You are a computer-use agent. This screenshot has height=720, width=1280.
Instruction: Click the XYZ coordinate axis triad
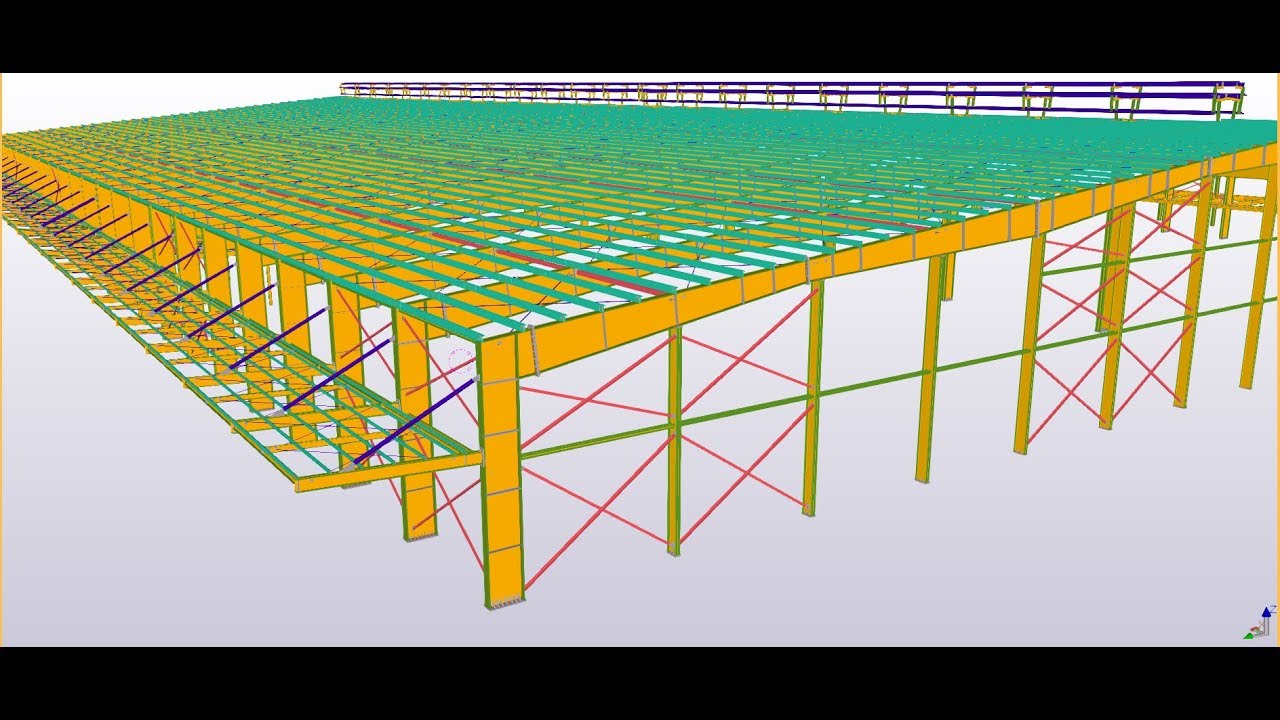point(1260,622)
